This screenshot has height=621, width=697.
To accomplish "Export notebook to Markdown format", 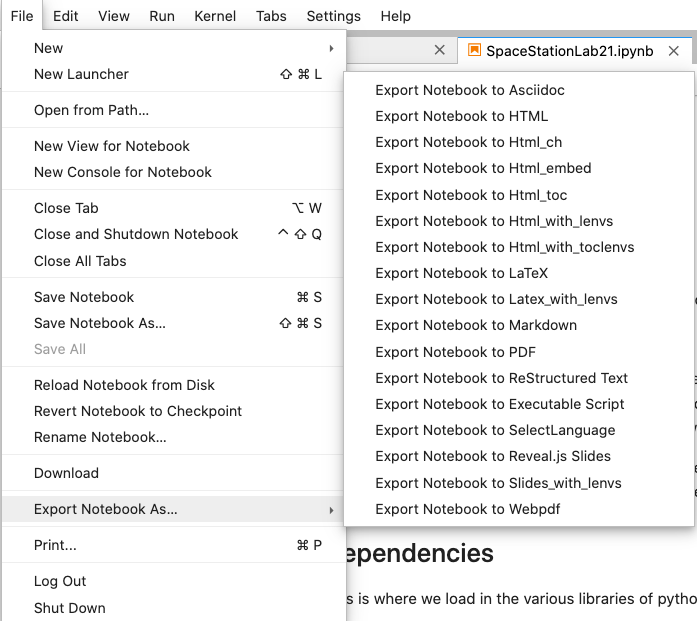I will point(475,325).
